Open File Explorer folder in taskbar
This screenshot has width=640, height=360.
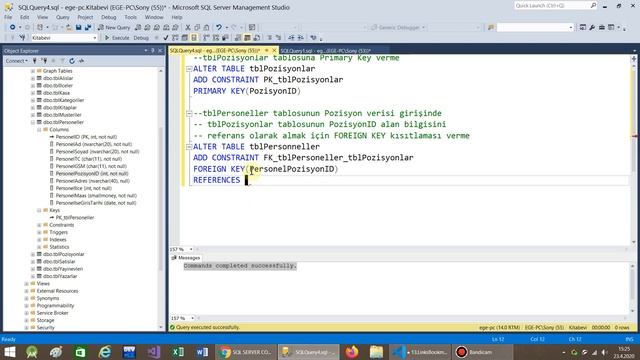pyautogui.click(x=376, y=352)
